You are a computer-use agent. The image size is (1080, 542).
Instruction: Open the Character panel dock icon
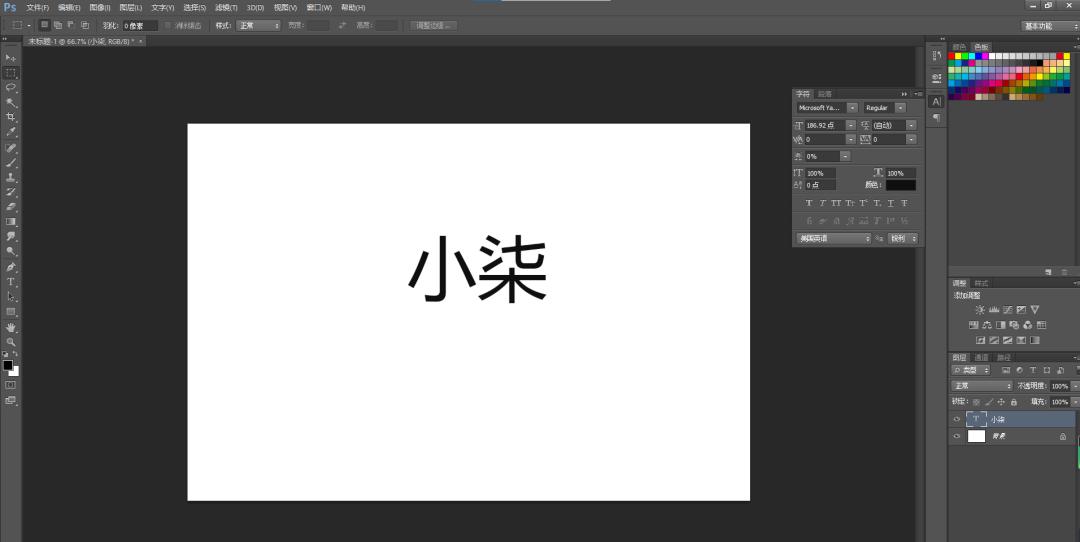click(x=936, y=101)
